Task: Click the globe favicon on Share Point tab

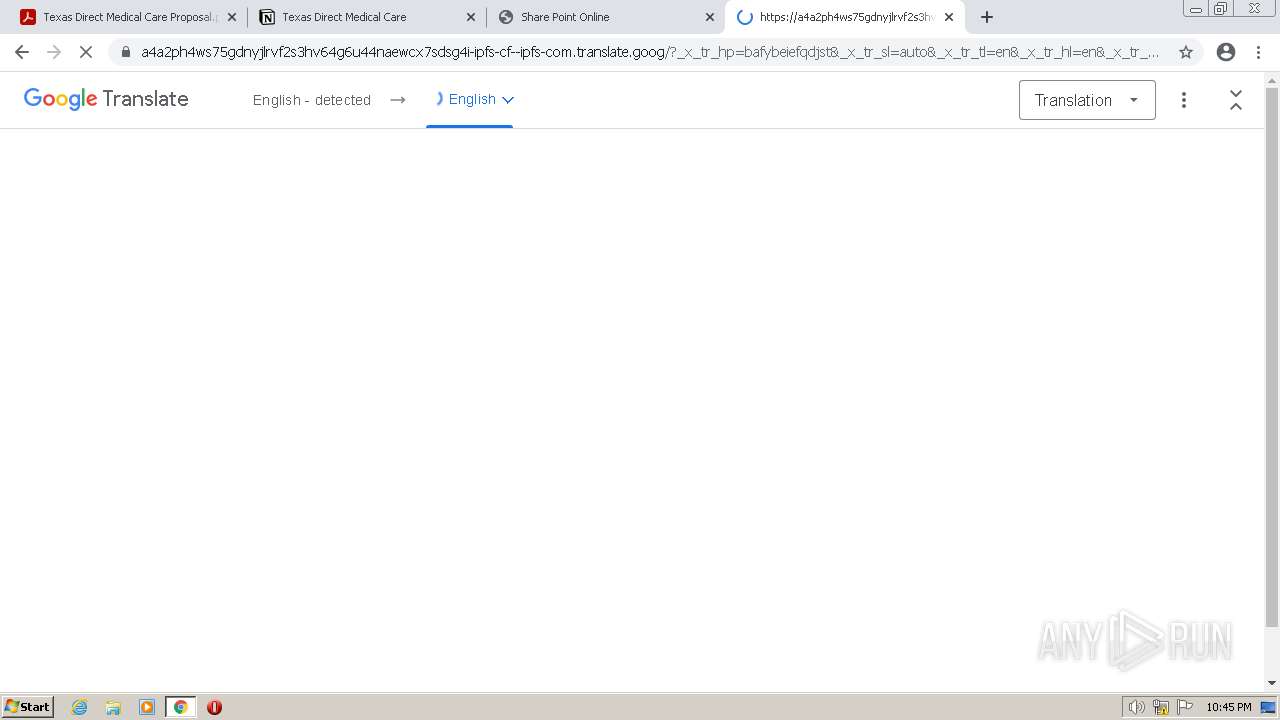Action: (x=506, y=17)
